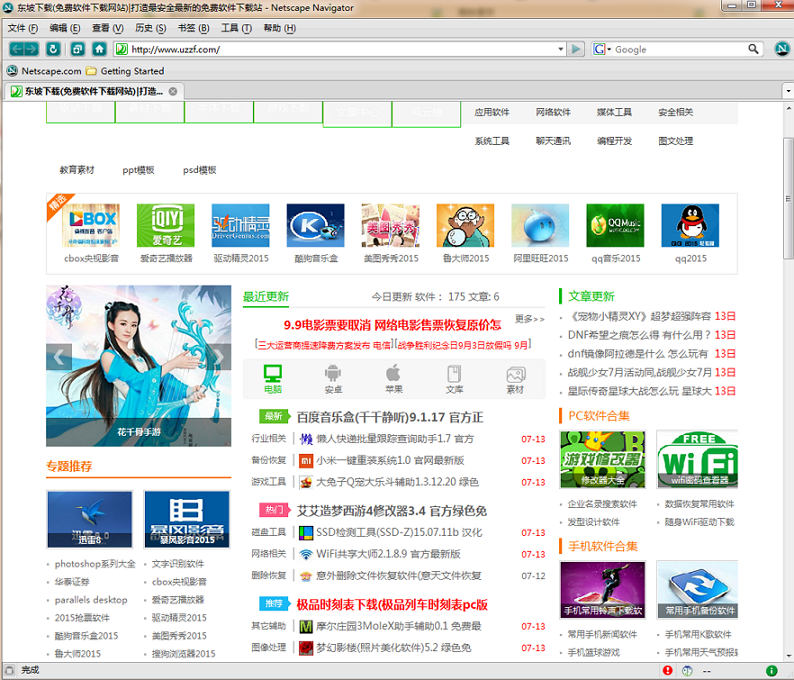The height and width of the screenshot is (680, 794).
Task: Open the 书签 menu
Action: [x=193, y=28]
